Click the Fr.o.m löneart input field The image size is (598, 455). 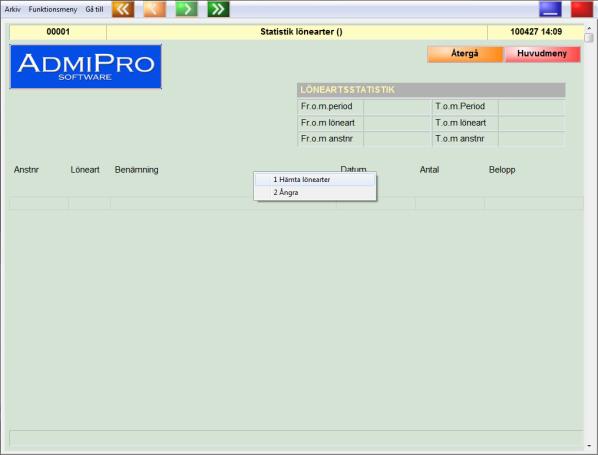coord(397,123)
